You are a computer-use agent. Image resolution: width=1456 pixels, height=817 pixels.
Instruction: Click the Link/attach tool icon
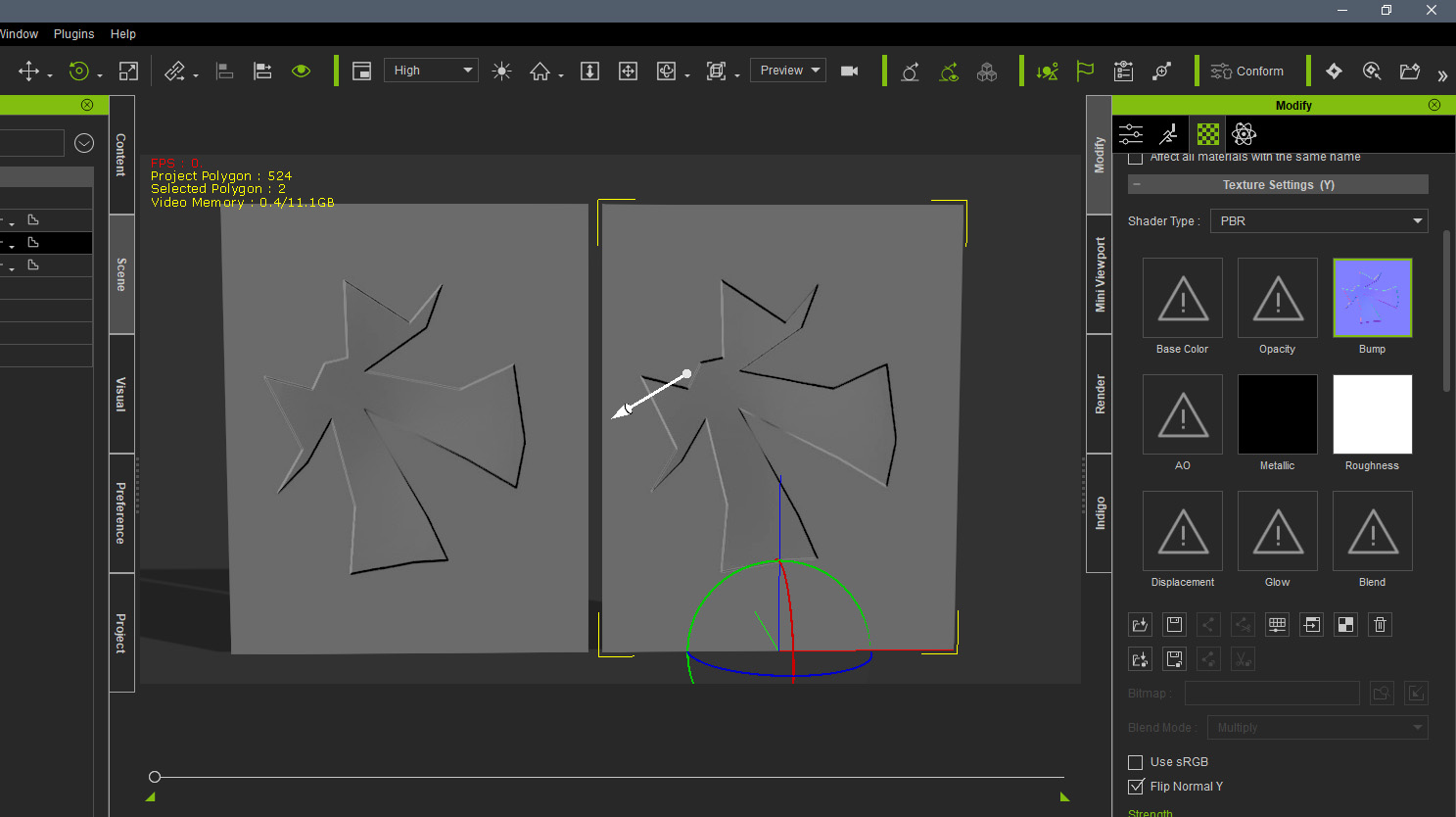(175, 71)
